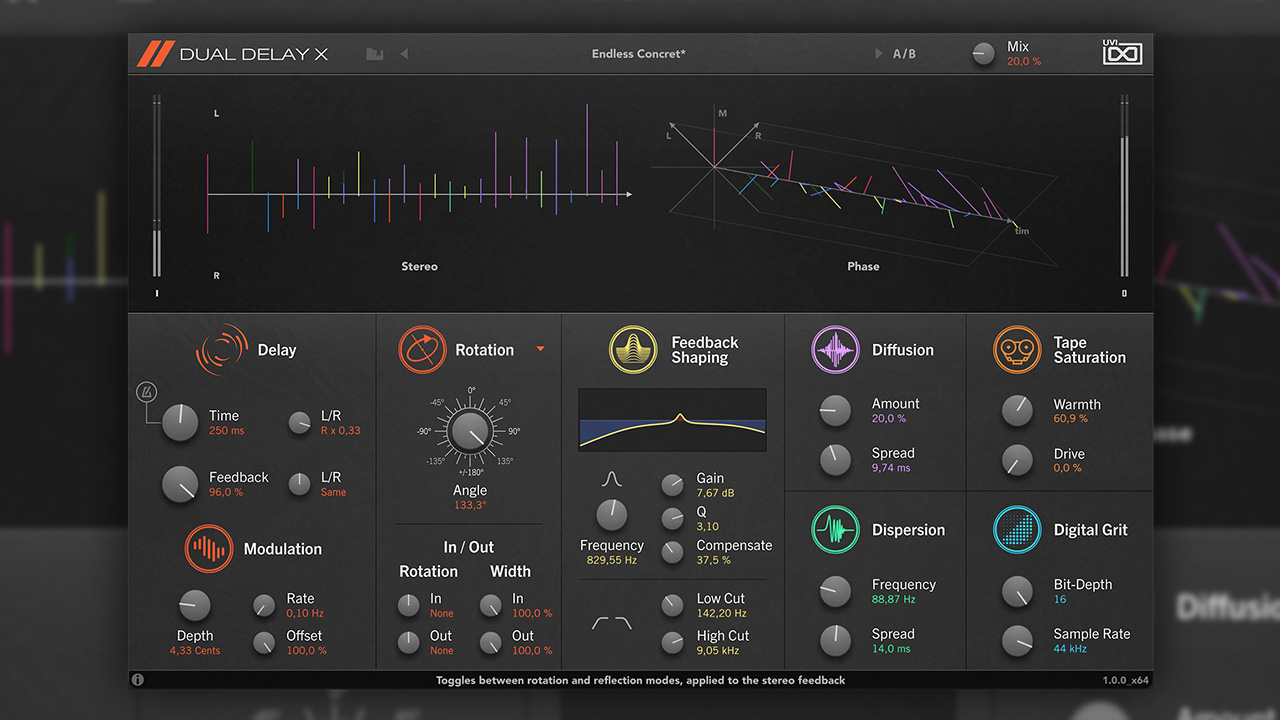This screenshot has height=720, width=1280.
Task: Click the Dispersion icon
Action: [x=835, y=530]
